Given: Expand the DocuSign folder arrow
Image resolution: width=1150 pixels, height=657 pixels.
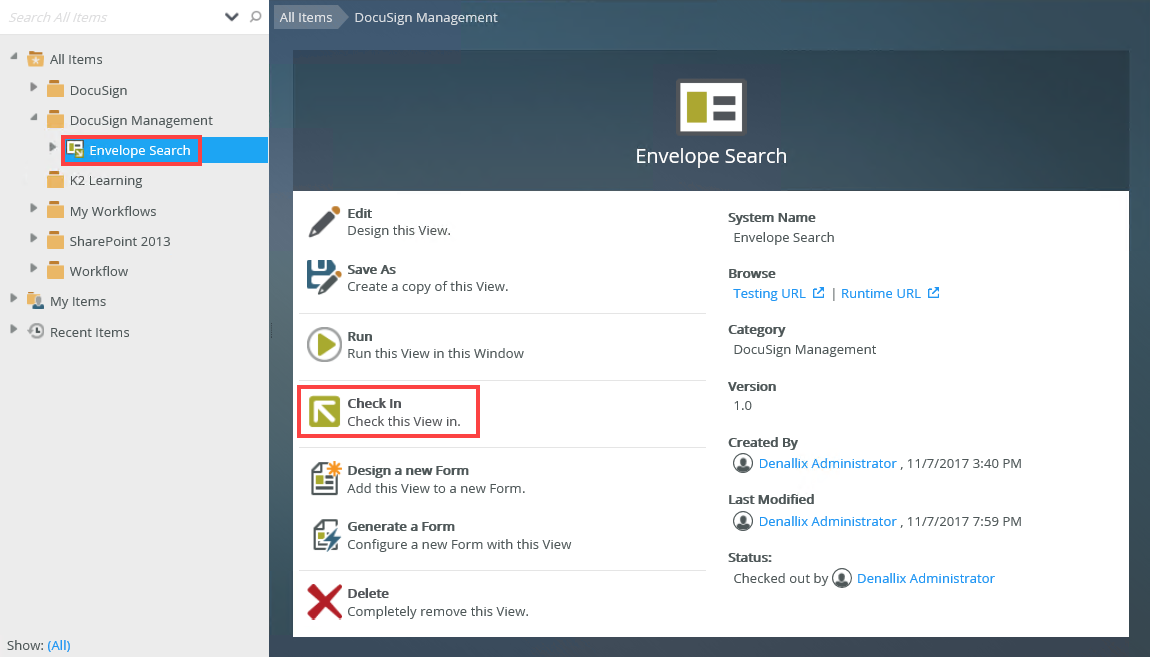Looking at the screenshot, I should tap(33, 87).
